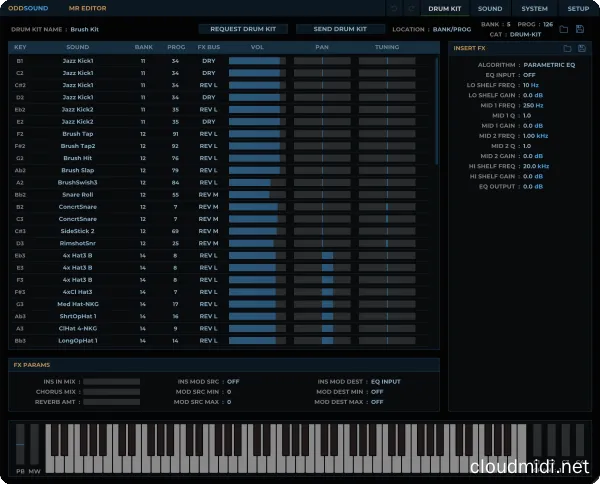Change INS MOD SRC value OFF
600x484 pixels.
(x=233, y=382)
